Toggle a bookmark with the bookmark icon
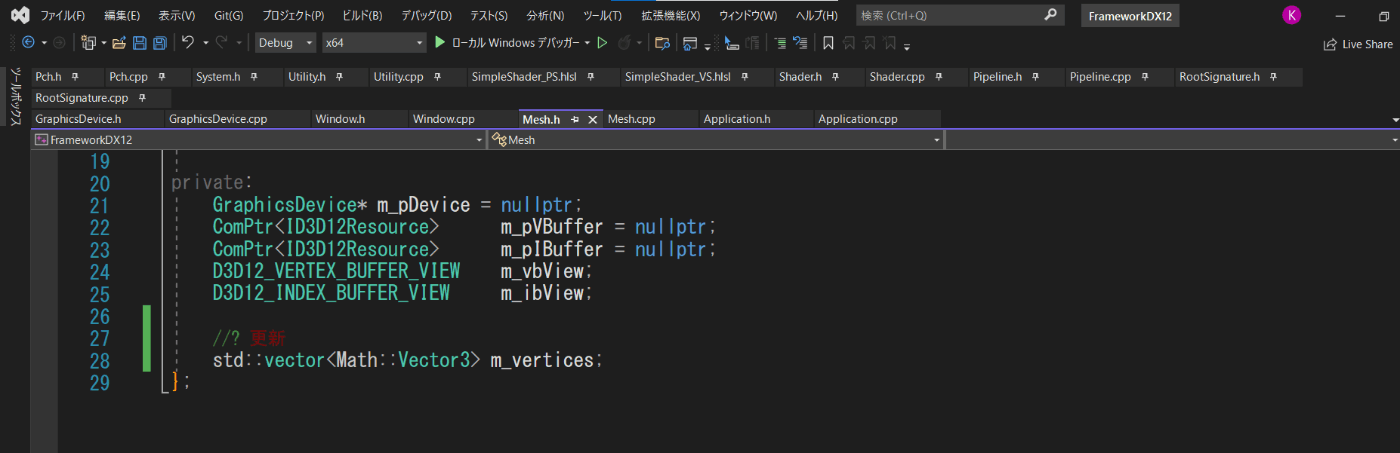Image resolution: width=1400 pixels, height=453 pixels. (x=828, y=42)
